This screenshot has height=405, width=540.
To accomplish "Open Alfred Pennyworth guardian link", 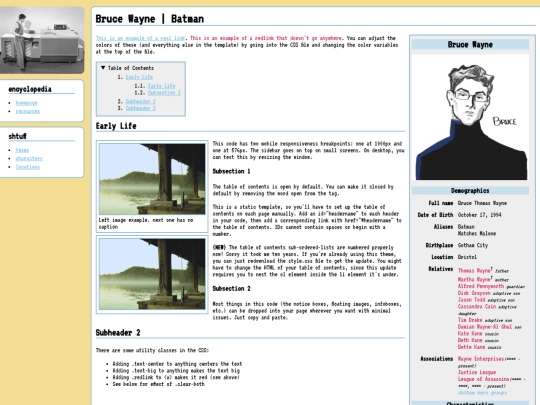I will (x=481, y=286).
